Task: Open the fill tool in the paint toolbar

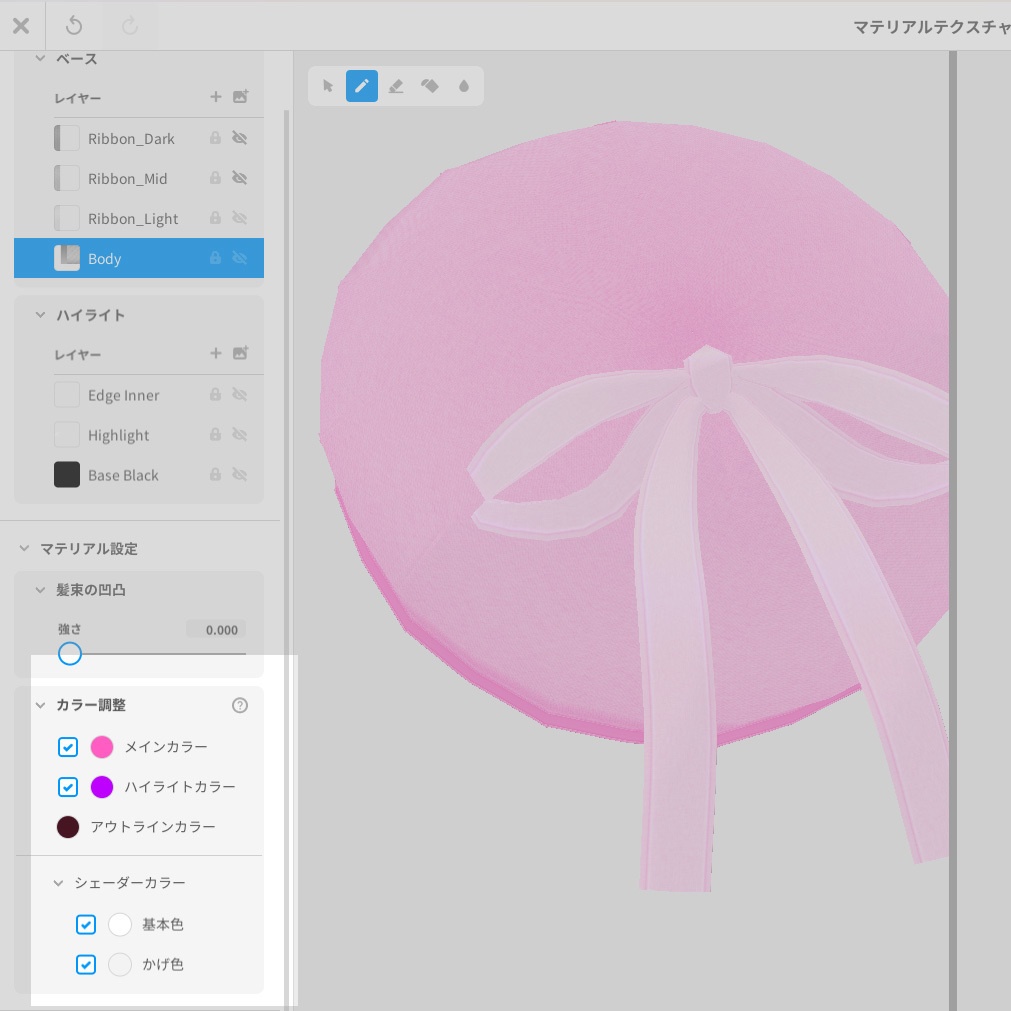Action: (430, 86)
